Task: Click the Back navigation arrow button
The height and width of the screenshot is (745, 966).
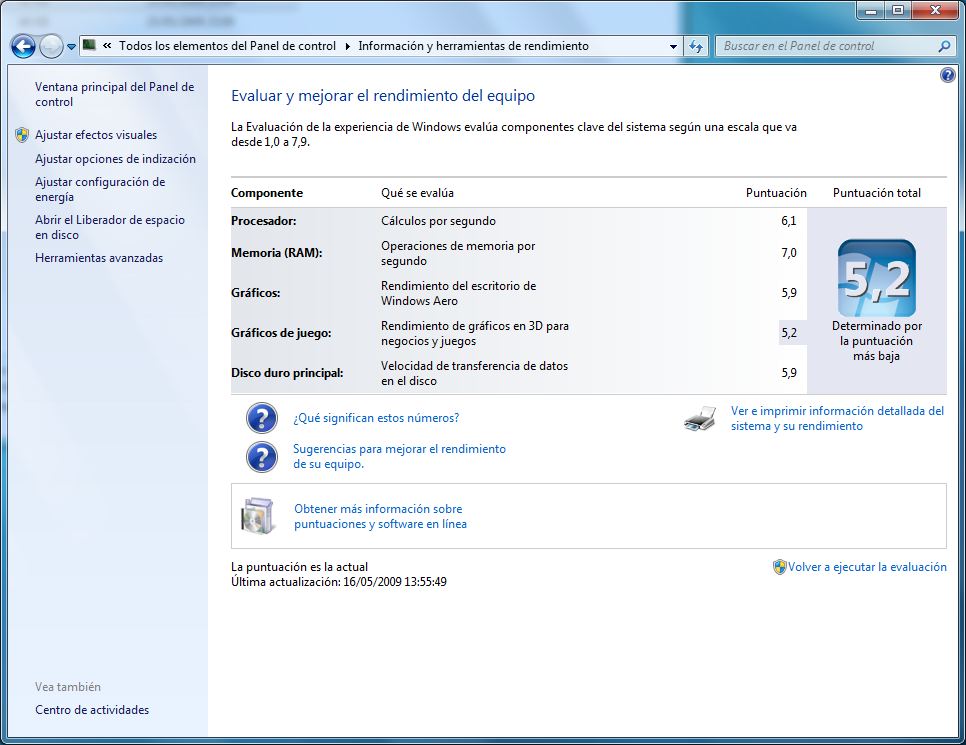Action: [23, 46]
